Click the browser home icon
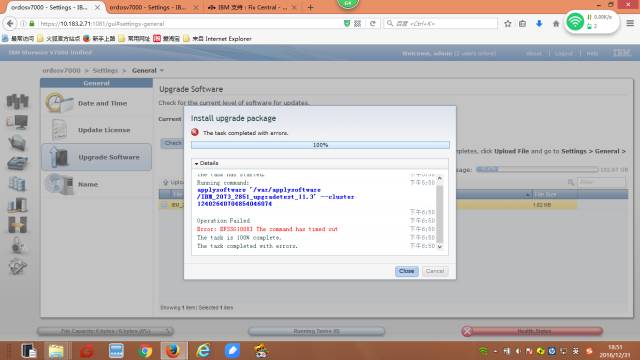The height and width of the screenshot is (360, 640). 556,24
